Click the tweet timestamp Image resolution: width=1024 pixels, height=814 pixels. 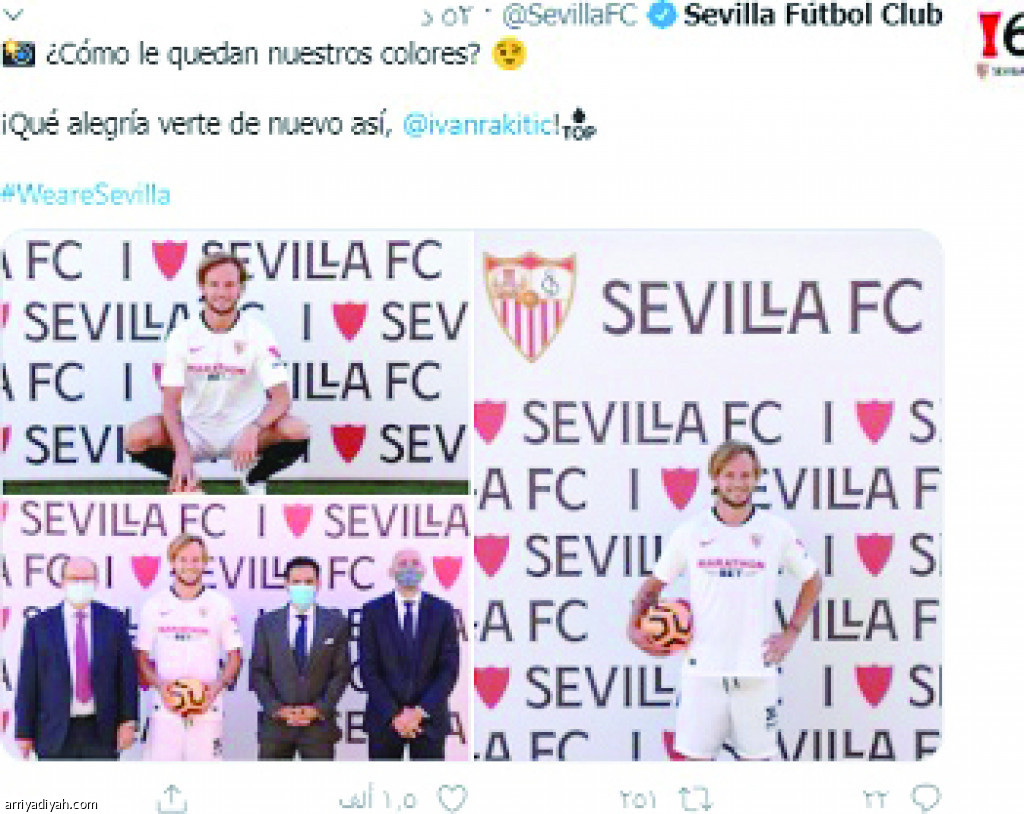click(447, 16)
